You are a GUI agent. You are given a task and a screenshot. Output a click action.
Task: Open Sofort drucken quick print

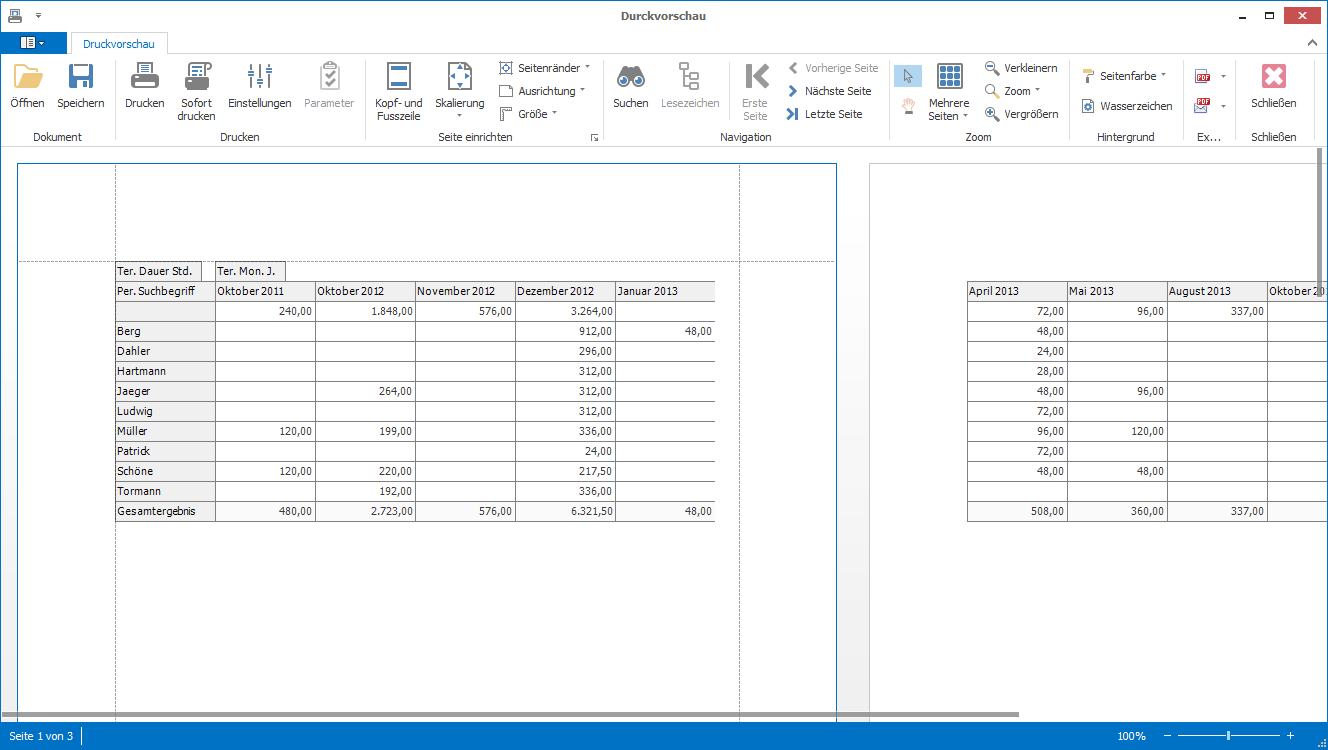(197, 78)
